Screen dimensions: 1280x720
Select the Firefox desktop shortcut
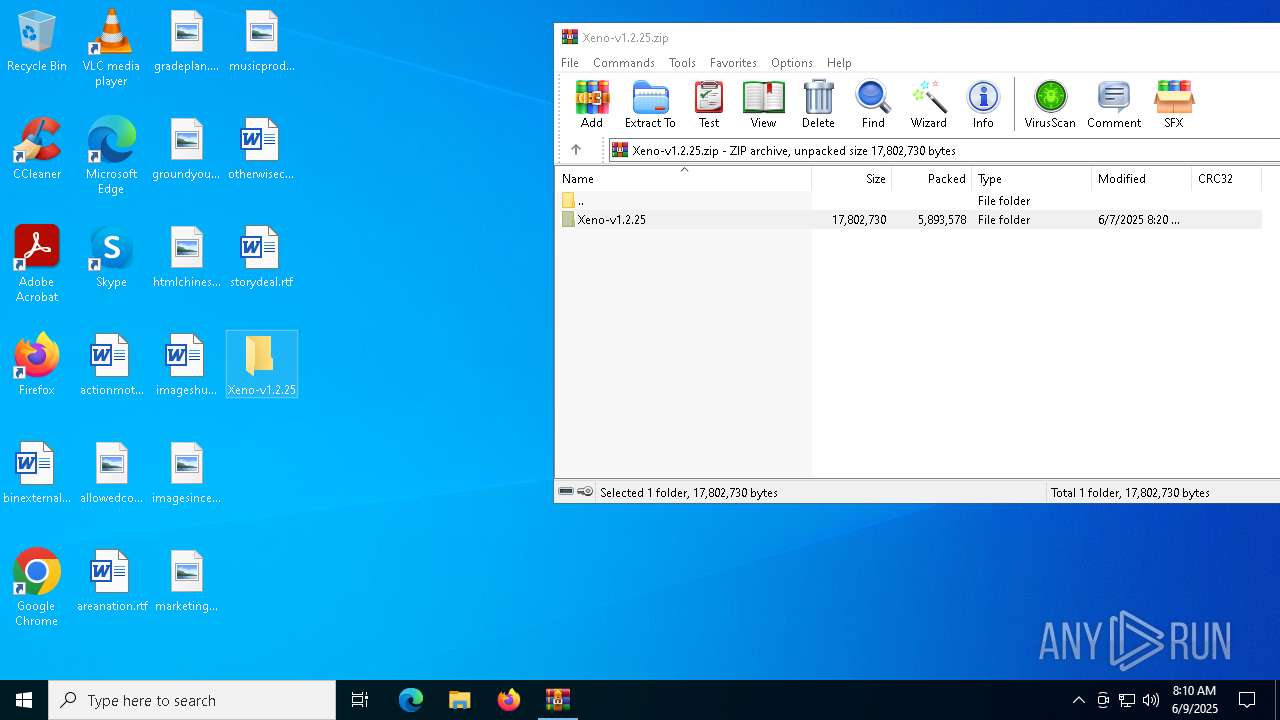[37, 365]
